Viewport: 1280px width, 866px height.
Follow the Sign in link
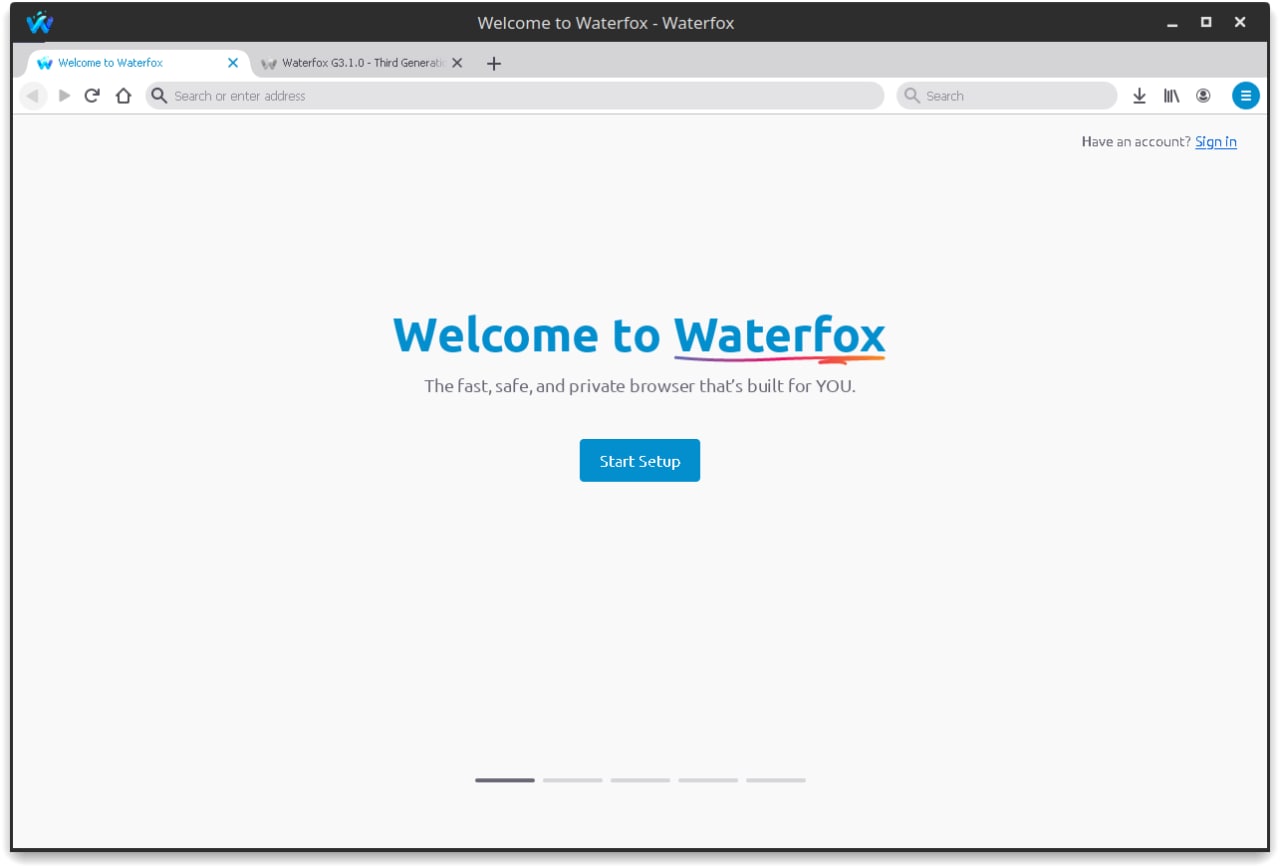click(1216, 142)
